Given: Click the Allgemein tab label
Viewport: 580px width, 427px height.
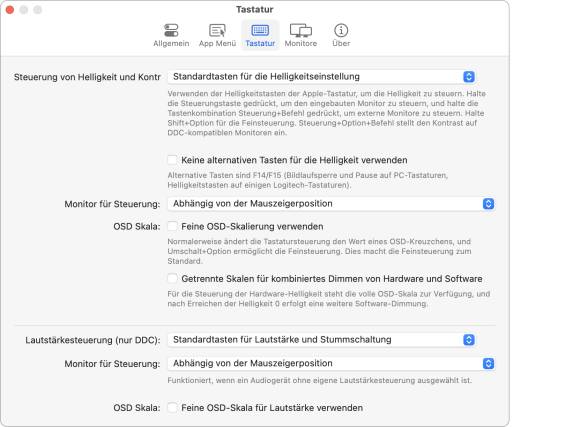Looking at the screenshot, I should click(171, 43).
